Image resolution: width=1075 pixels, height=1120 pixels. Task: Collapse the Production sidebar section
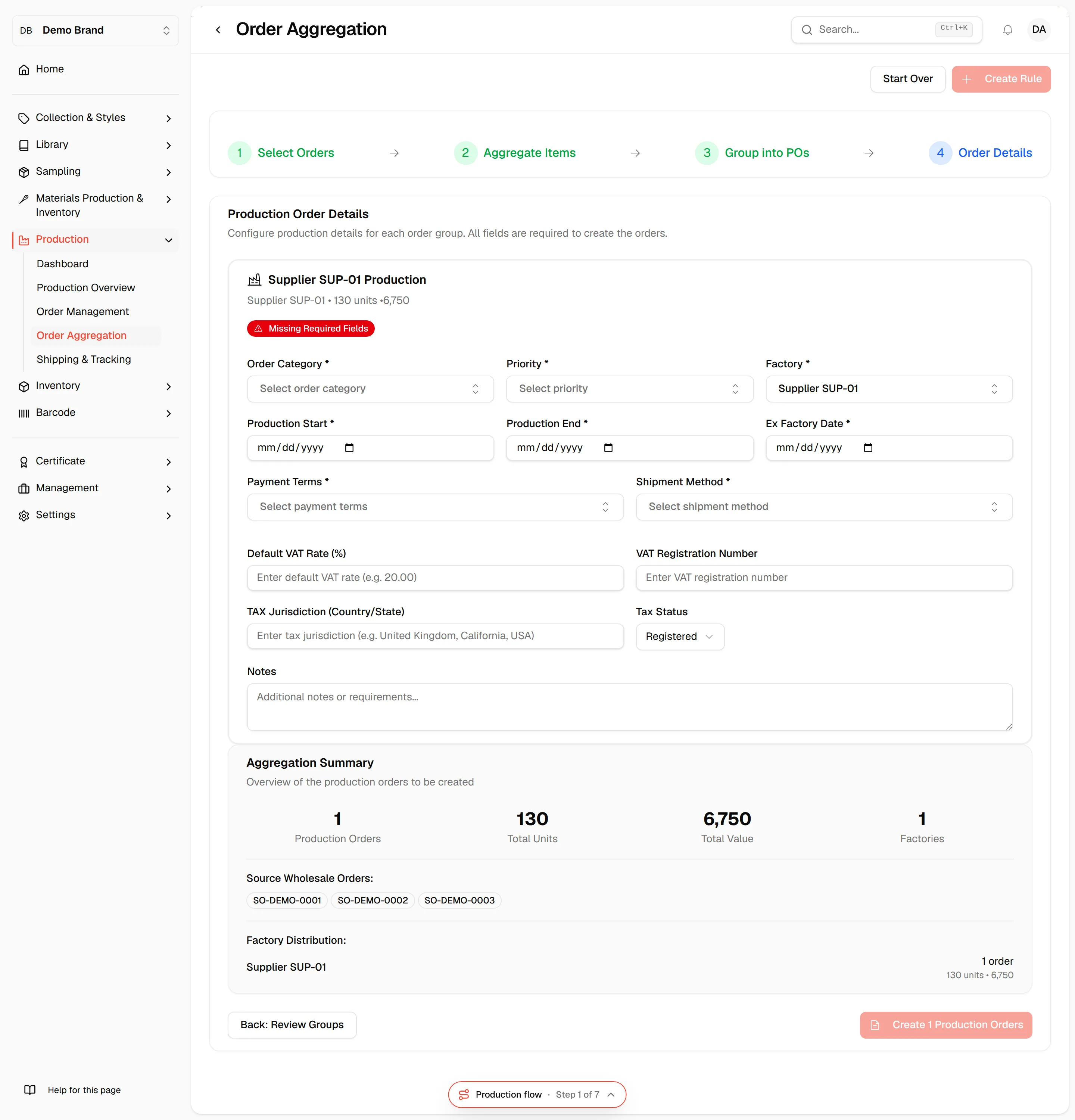168,240
